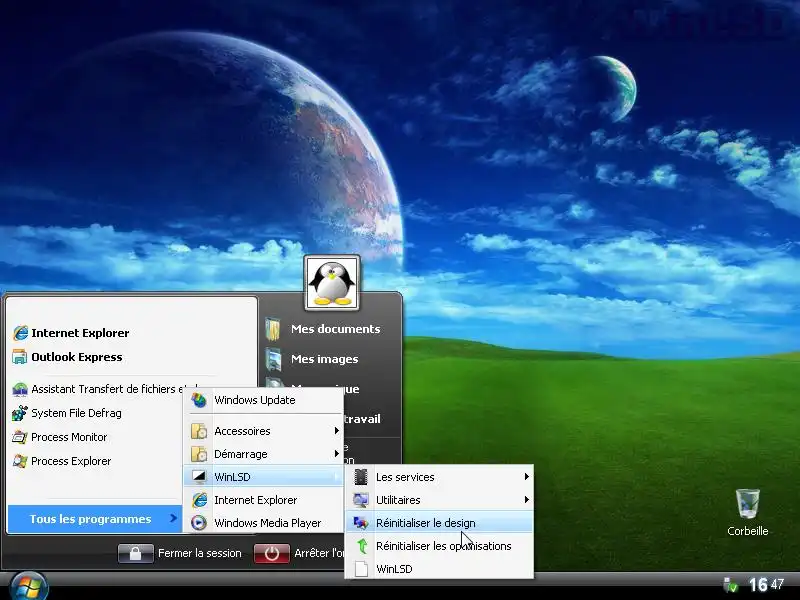
Task: Click the Les services chip icon
Action: [361, 477]
